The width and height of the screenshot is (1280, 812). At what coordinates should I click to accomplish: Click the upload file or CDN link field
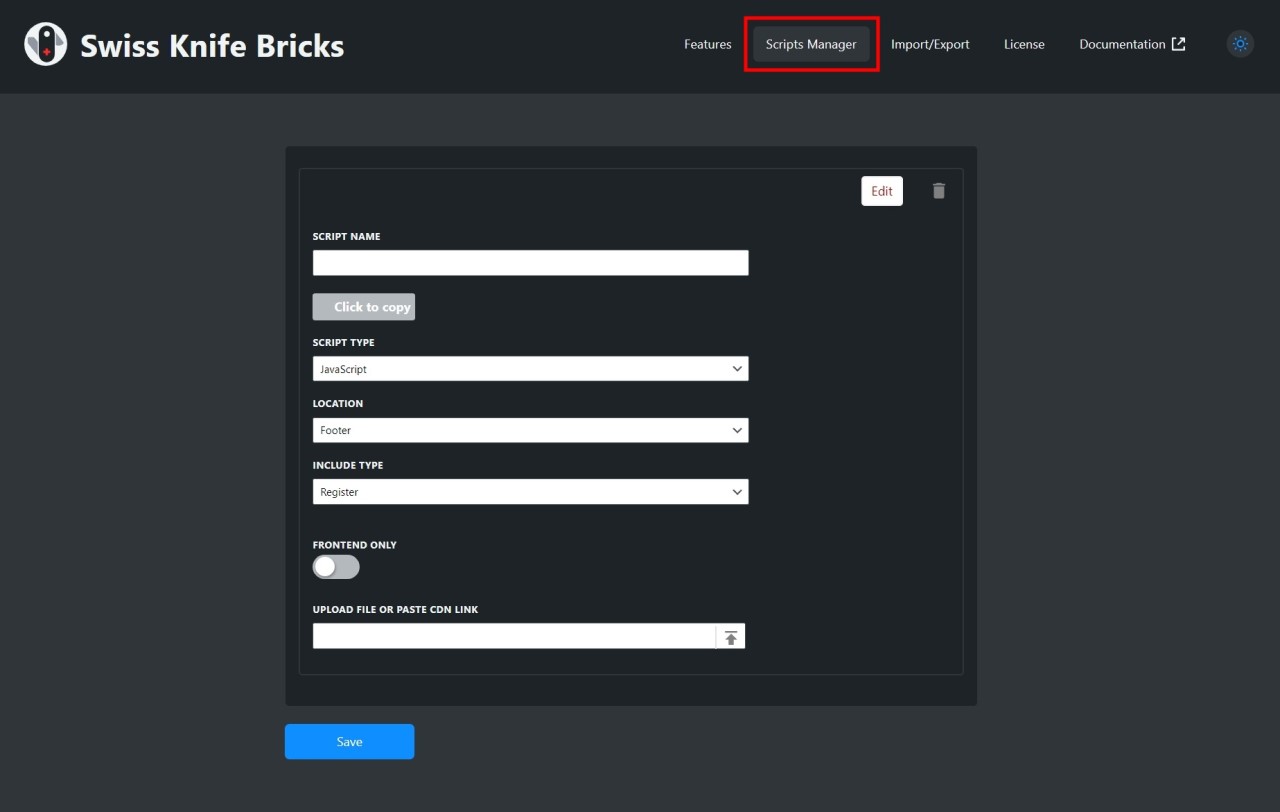click(514, 636)
